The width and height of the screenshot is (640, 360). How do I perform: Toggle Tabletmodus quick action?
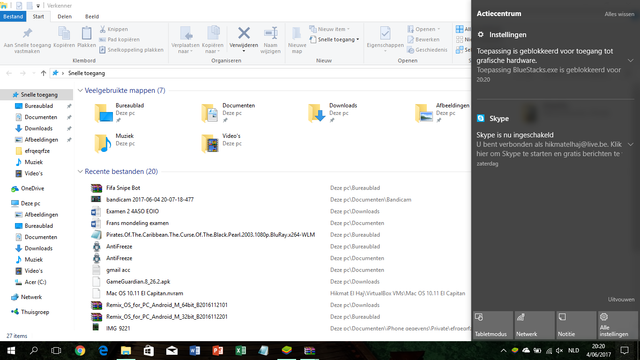pos(493,325)
